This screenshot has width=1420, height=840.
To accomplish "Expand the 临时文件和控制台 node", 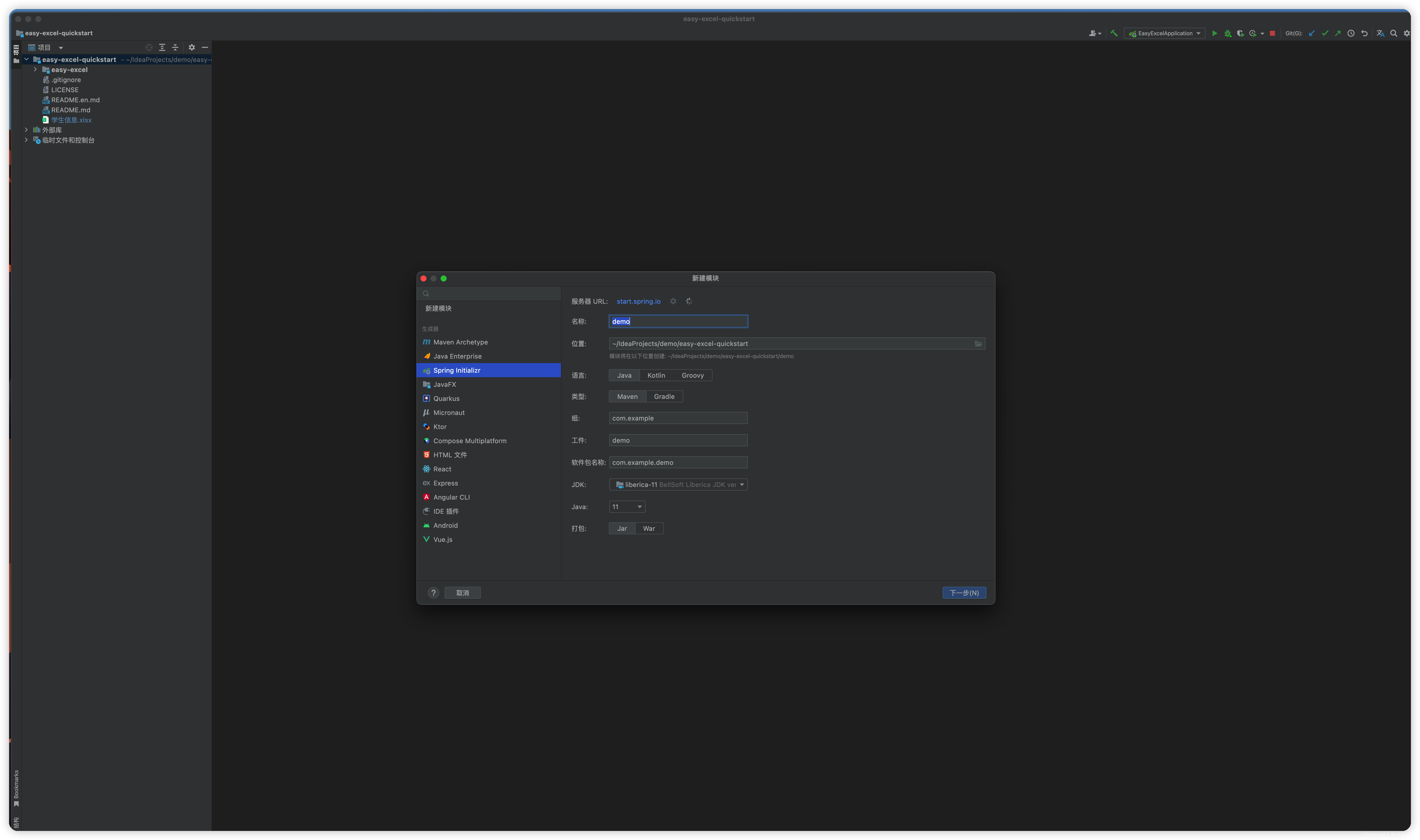I will pyautogui.click(x=26, y=140).
